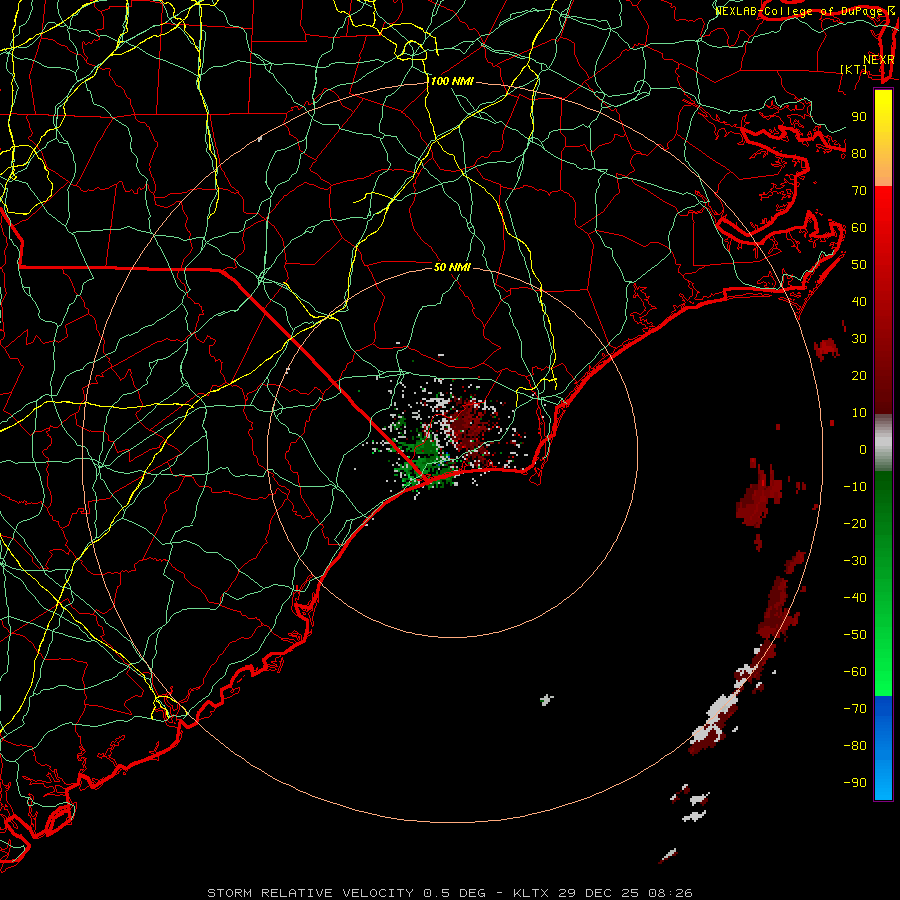Select the -30 value on the velocity scale
This screenshot has width=900, height=900.
pos(855,561)
